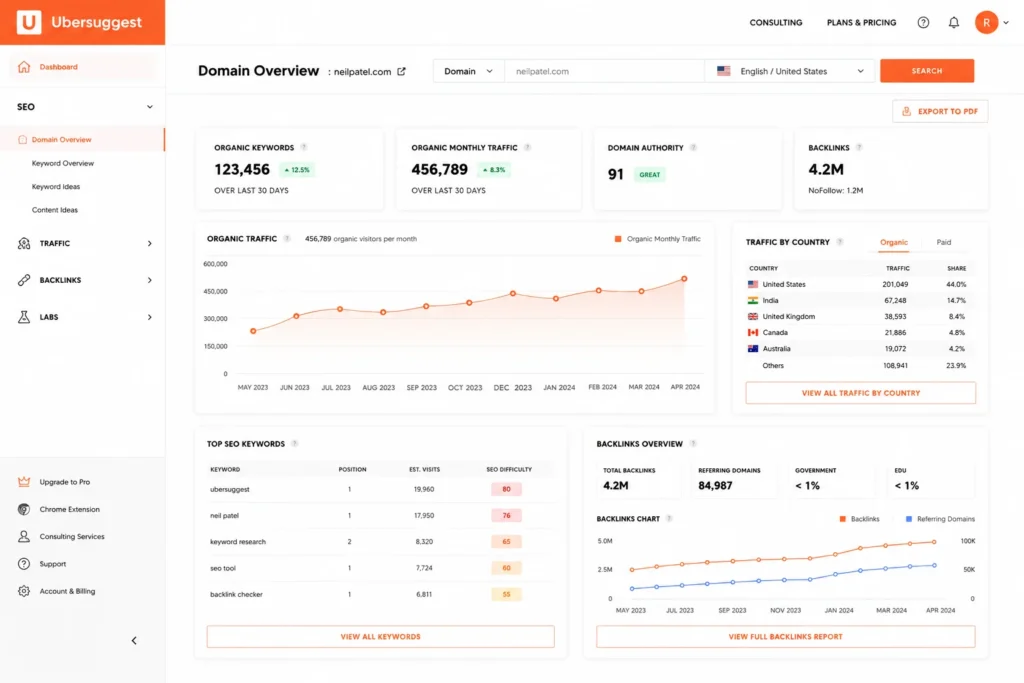Viewport: 1024px width, 683px height.
Task: Collapse the sidebar with the left arrow
Action: [x=134, y=641]
